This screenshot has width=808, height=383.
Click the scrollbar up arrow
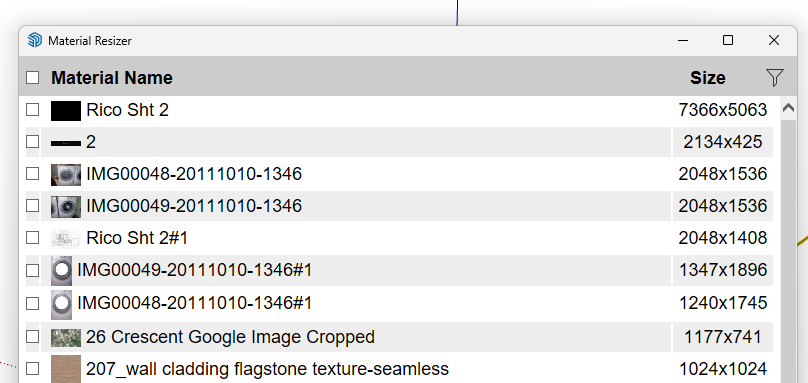pos(788,108)
